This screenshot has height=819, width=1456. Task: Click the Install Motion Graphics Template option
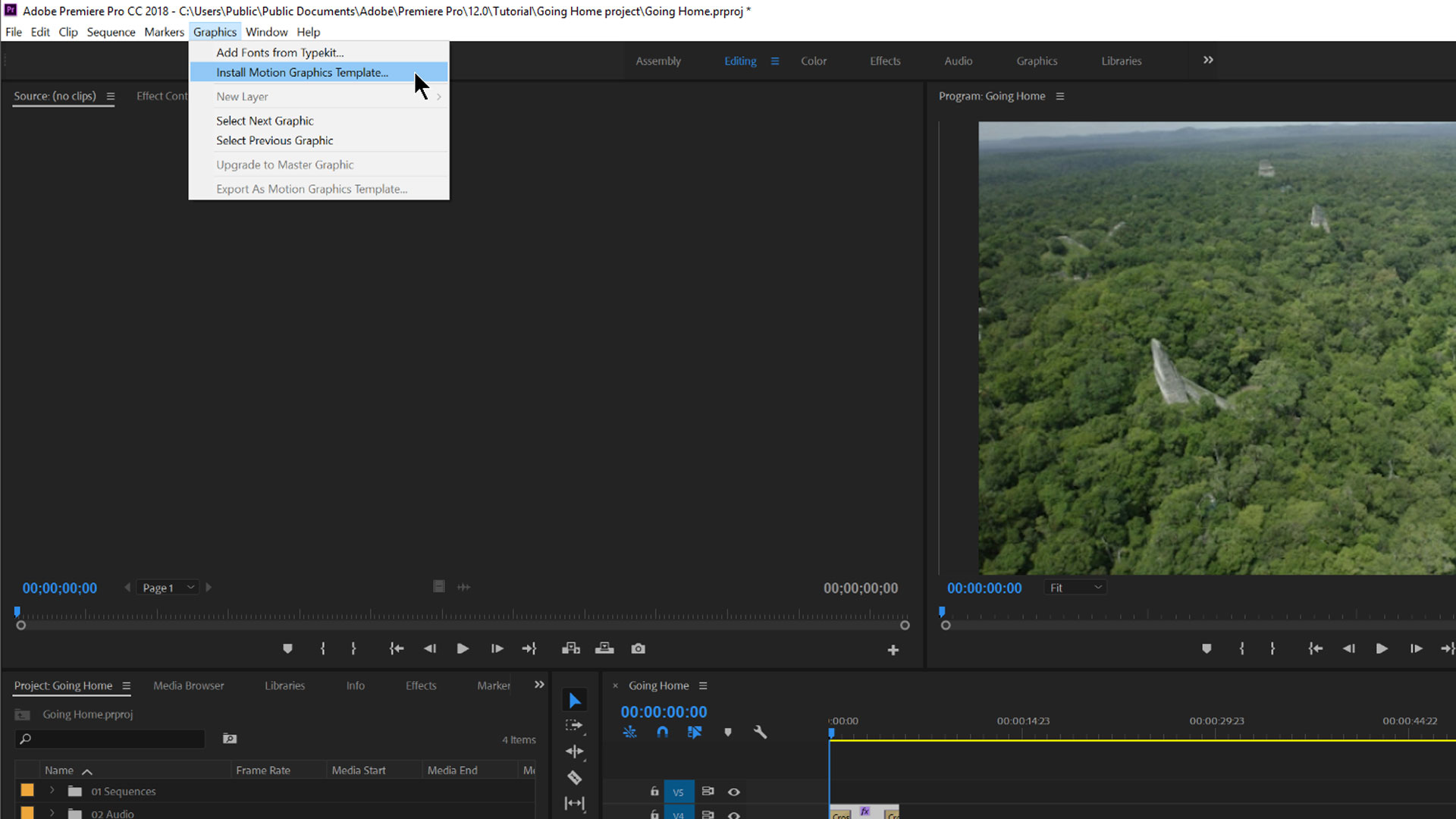tap(302, 72)
